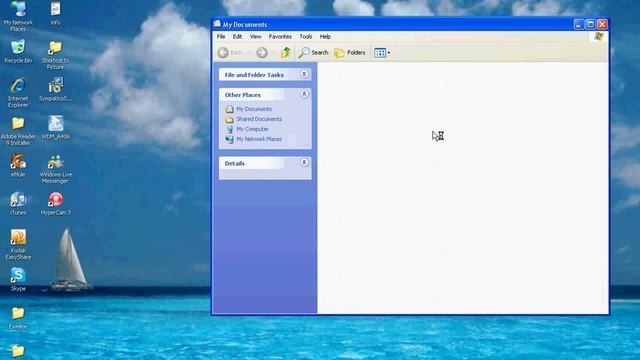Launch HyperCam 3 shortcut

56,203
